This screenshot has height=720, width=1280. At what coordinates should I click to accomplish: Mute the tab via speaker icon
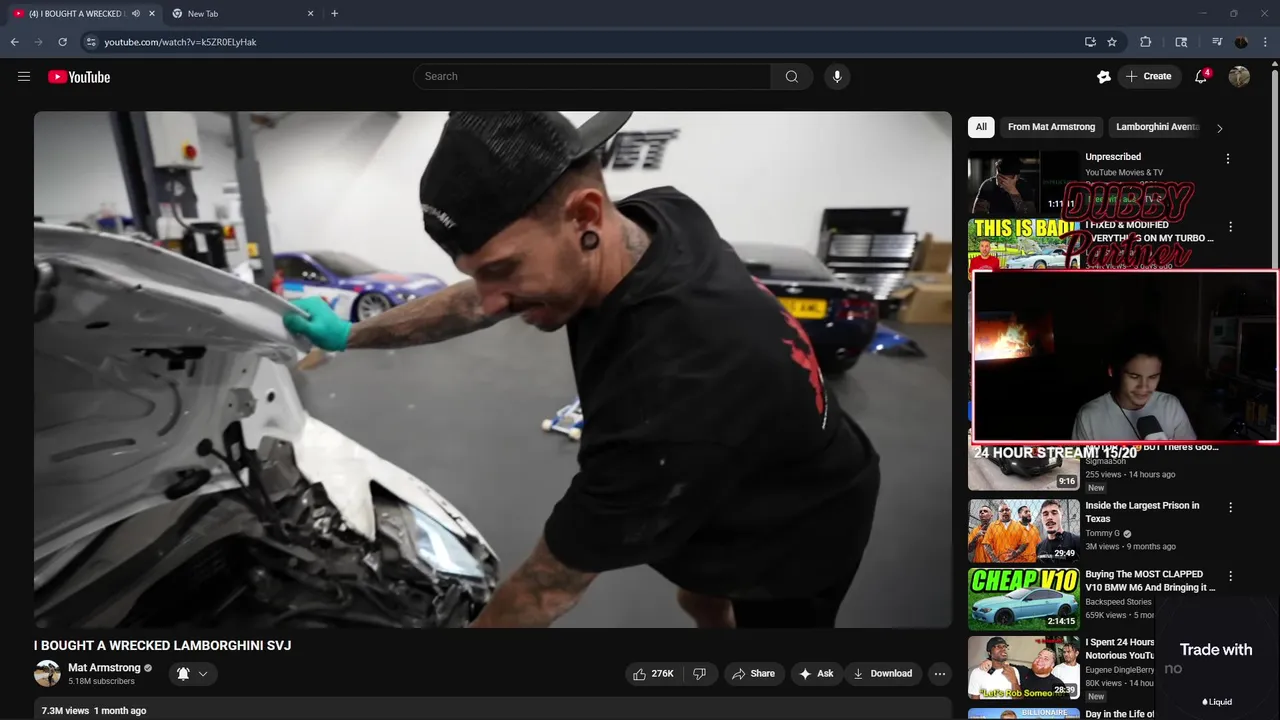(x=136, y=13)
